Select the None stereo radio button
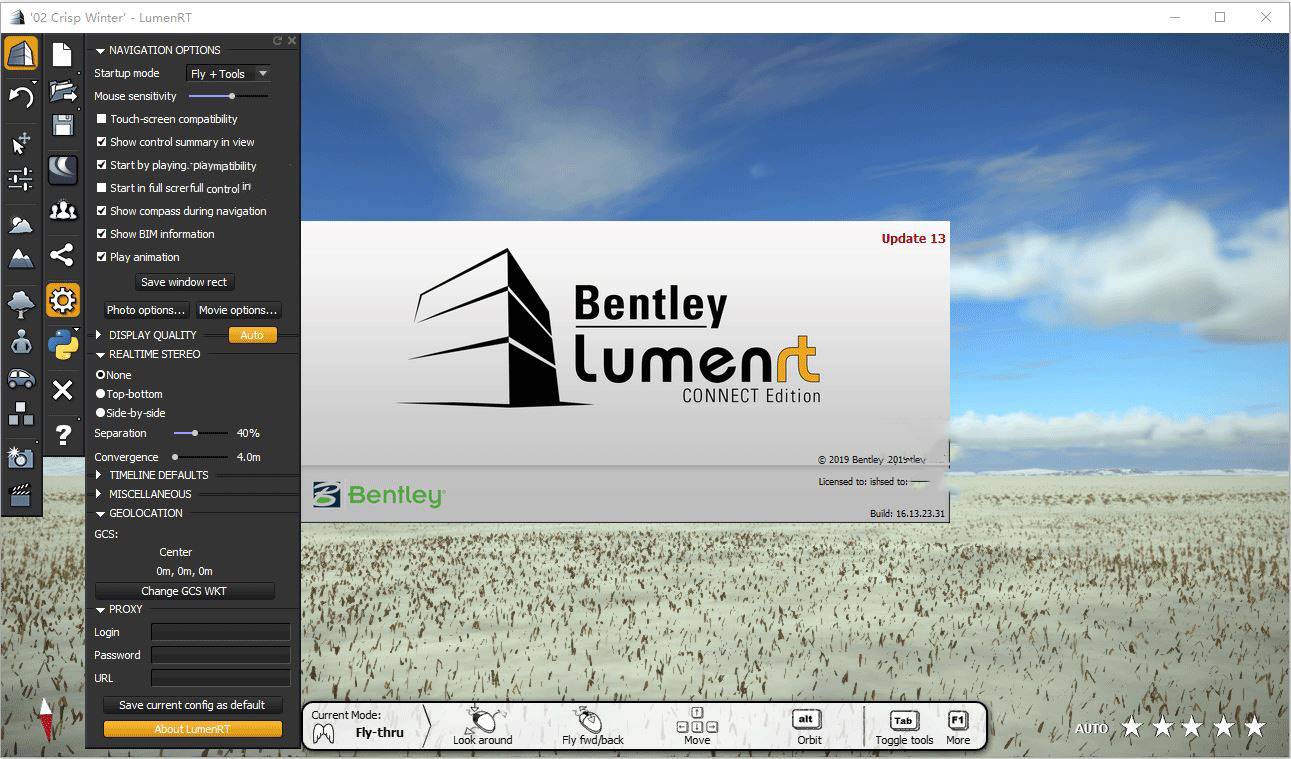Screen dimensions: 1291x759 100,375
